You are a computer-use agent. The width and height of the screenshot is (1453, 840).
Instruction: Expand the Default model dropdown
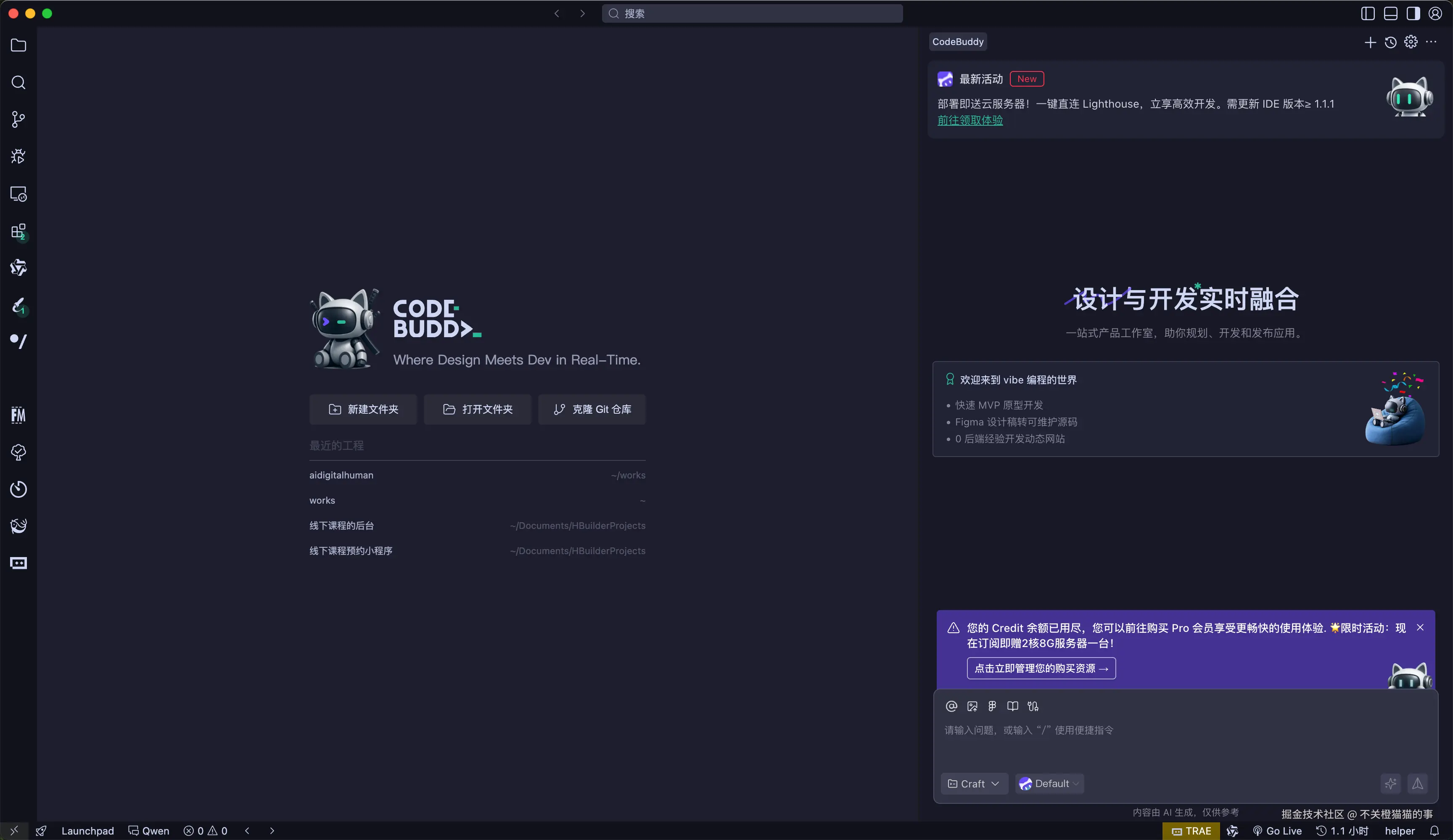[1049, 784]
